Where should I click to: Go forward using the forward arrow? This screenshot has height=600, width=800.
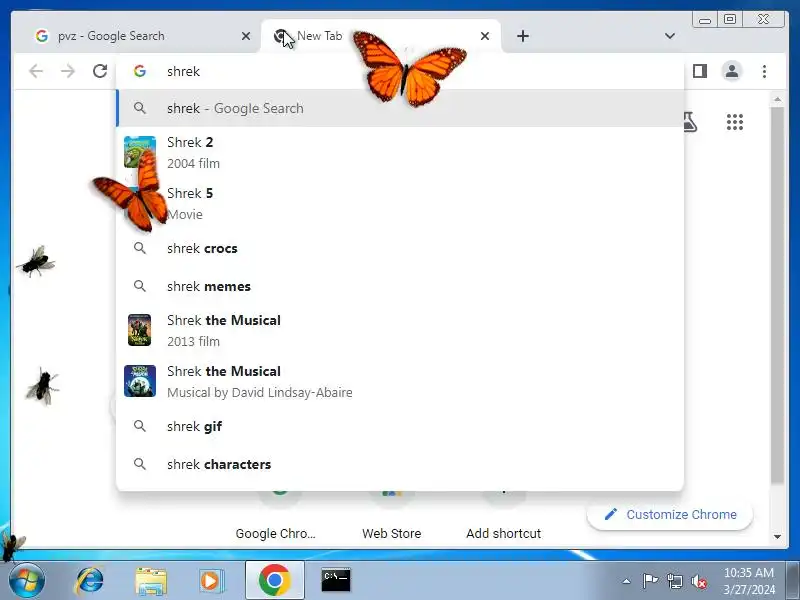pyautogui.click(x=68, y=71)
